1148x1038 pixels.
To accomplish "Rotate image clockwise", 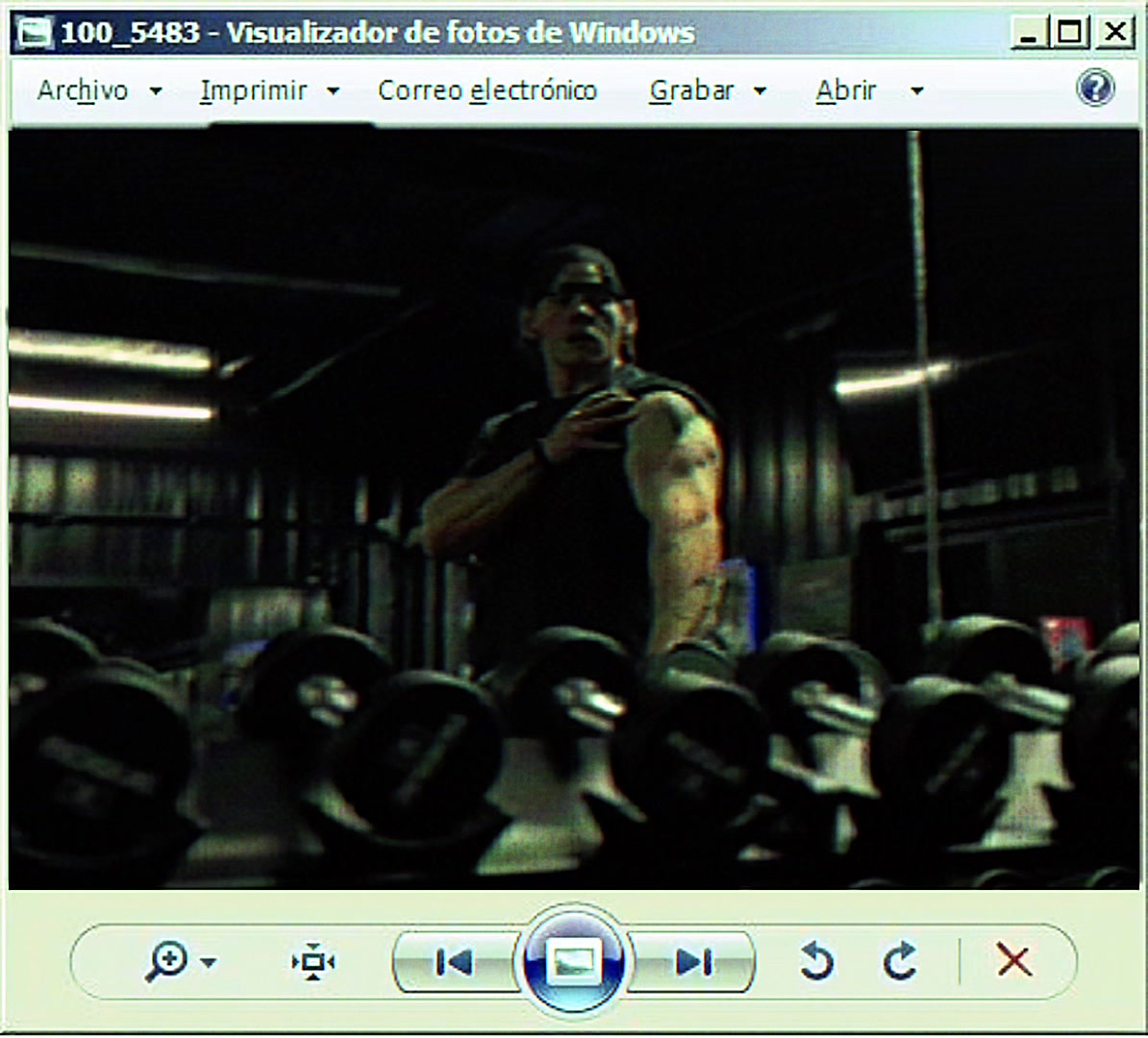I will [900, 961].
